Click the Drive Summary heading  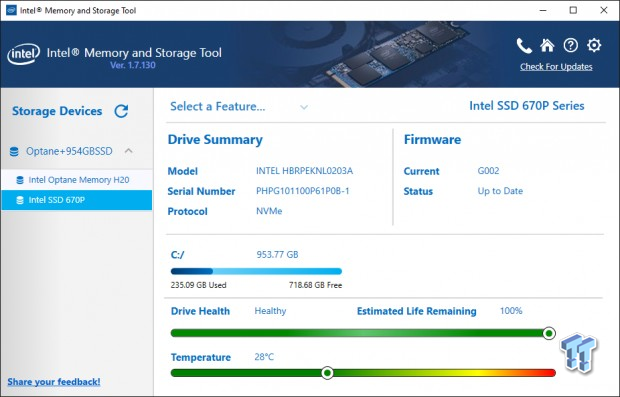coord(215,140)
